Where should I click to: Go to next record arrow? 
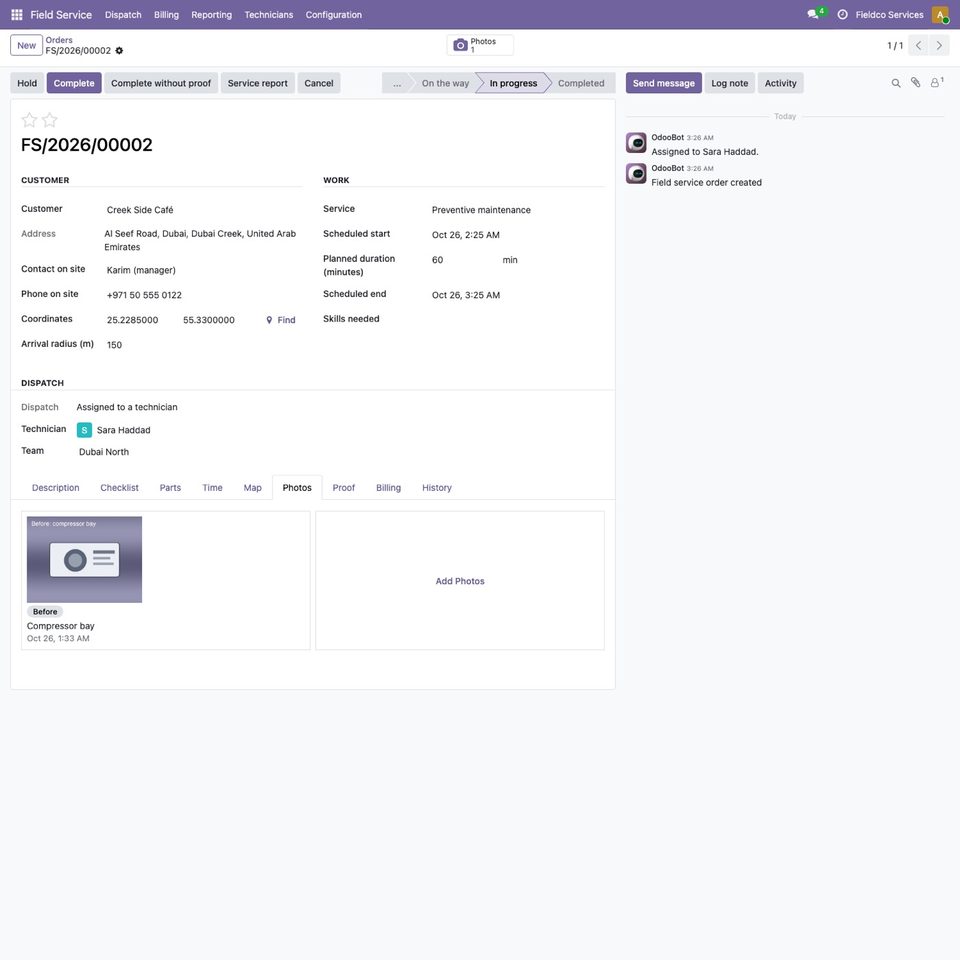pyautogui.click(x=939, y=45)
